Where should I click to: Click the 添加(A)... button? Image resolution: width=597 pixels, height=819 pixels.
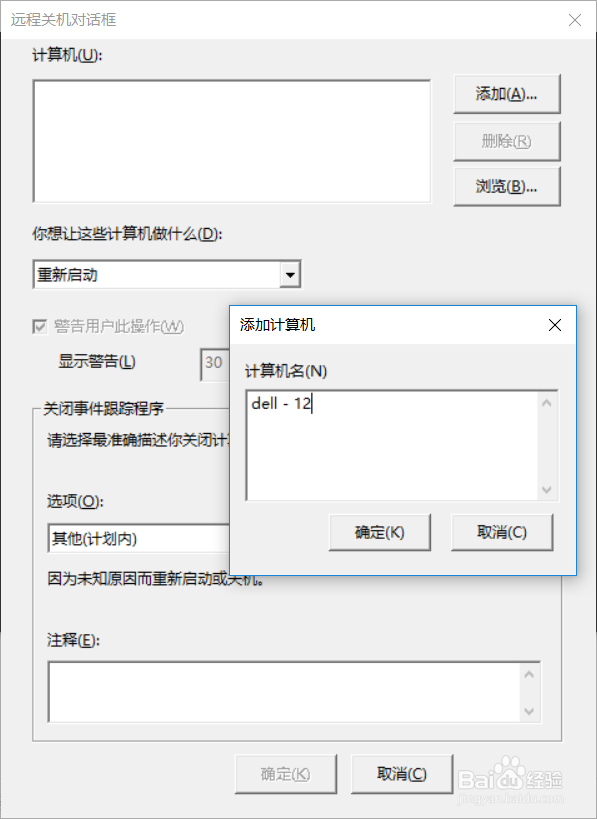[x=507, y=94]
